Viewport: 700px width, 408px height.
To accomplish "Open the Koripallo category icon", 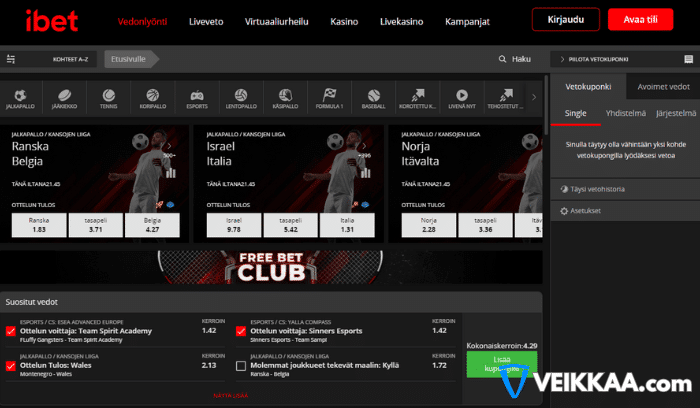I will (x=153, y=96).
